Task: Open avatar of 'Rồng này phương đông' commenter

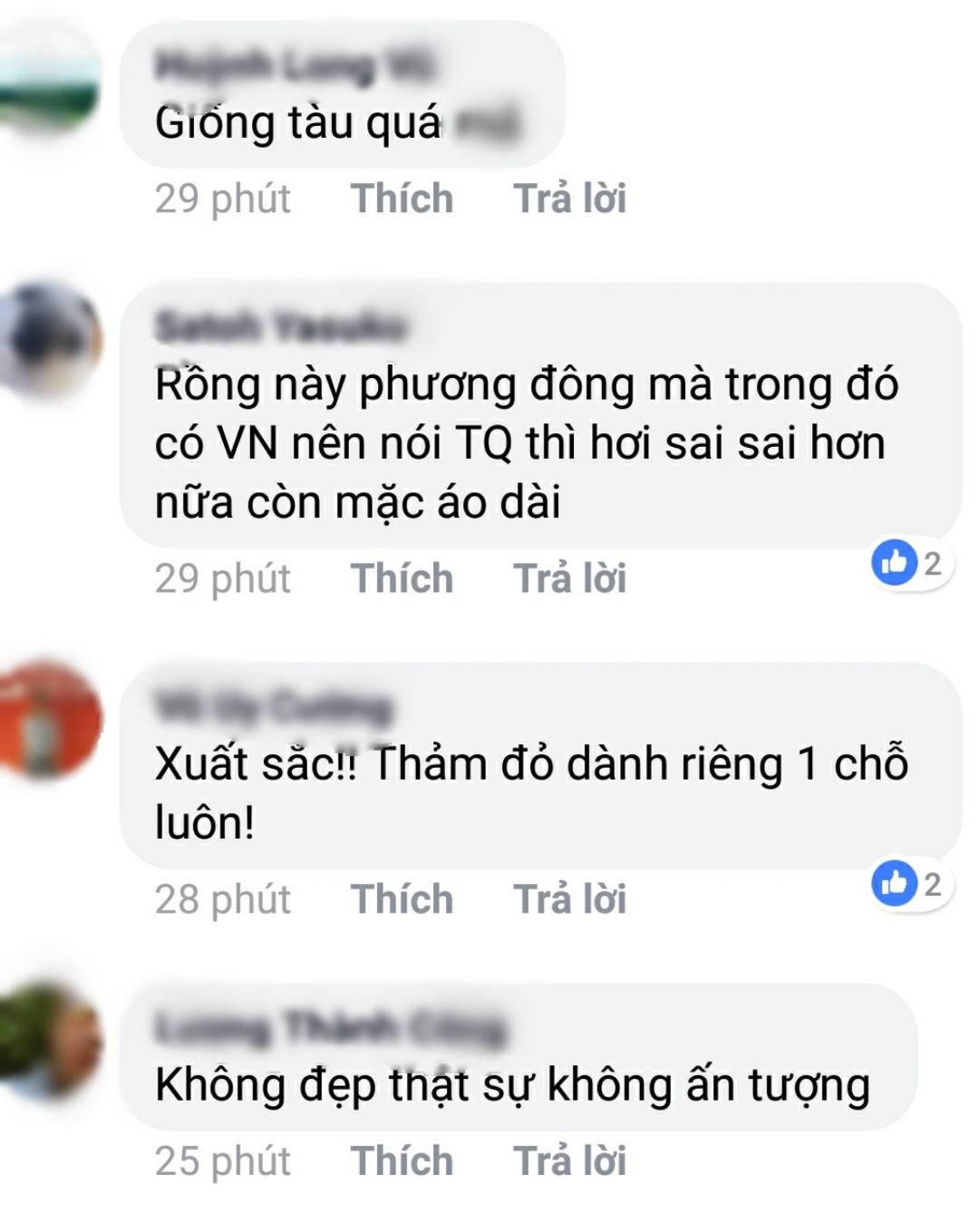Action: tap(50, 339)
